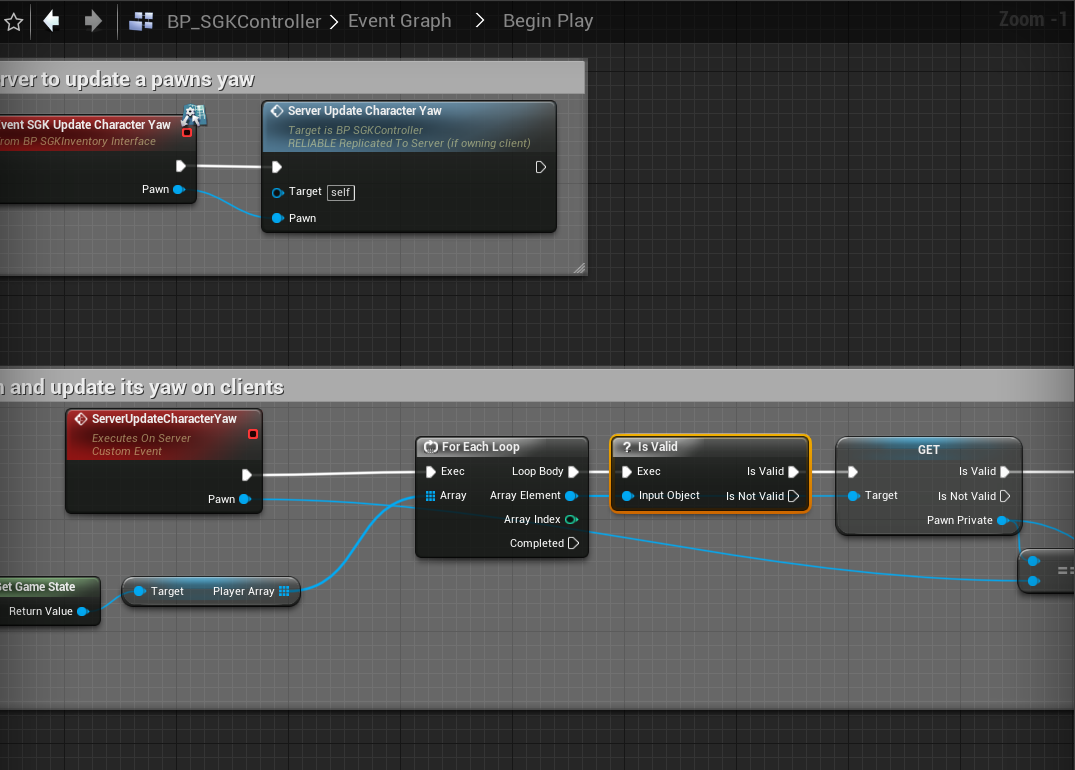
Task: Select the For Each Loop node title
Action: tap(480, 447)
